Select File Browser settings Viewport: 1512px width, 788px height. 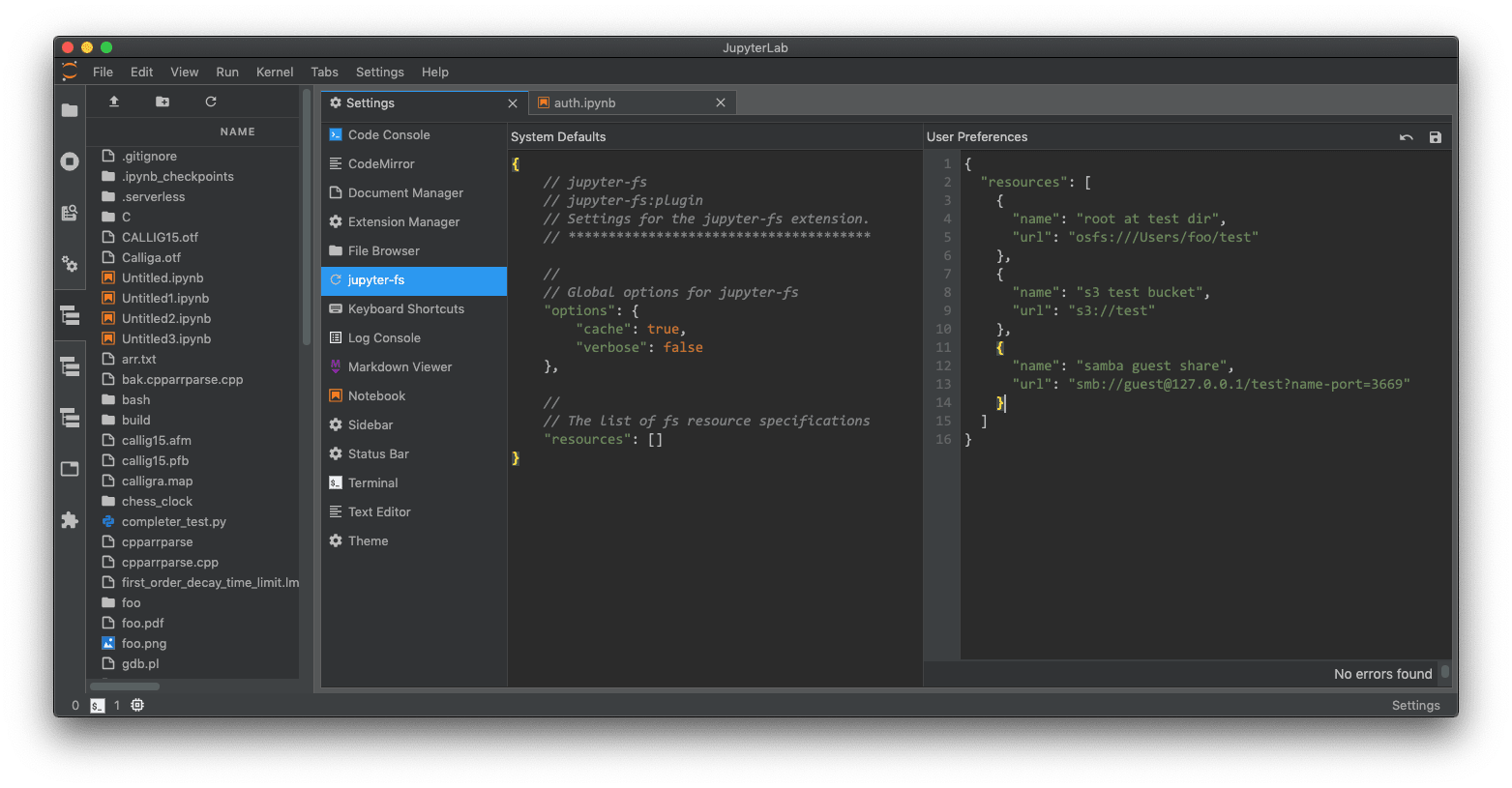click(414, 251)
